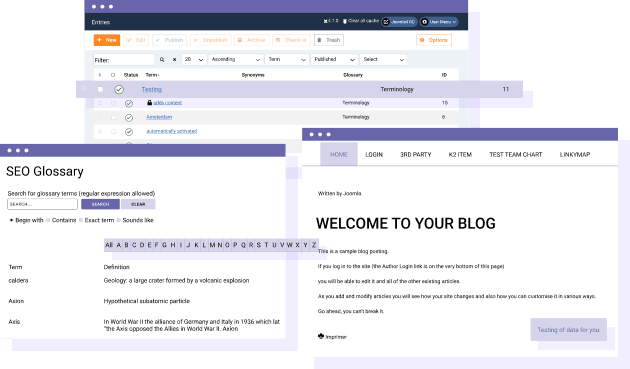This screenshot has width=630, height=369.
Task: Click the CLEAR button in SEO Glossary
Action: 138,204
